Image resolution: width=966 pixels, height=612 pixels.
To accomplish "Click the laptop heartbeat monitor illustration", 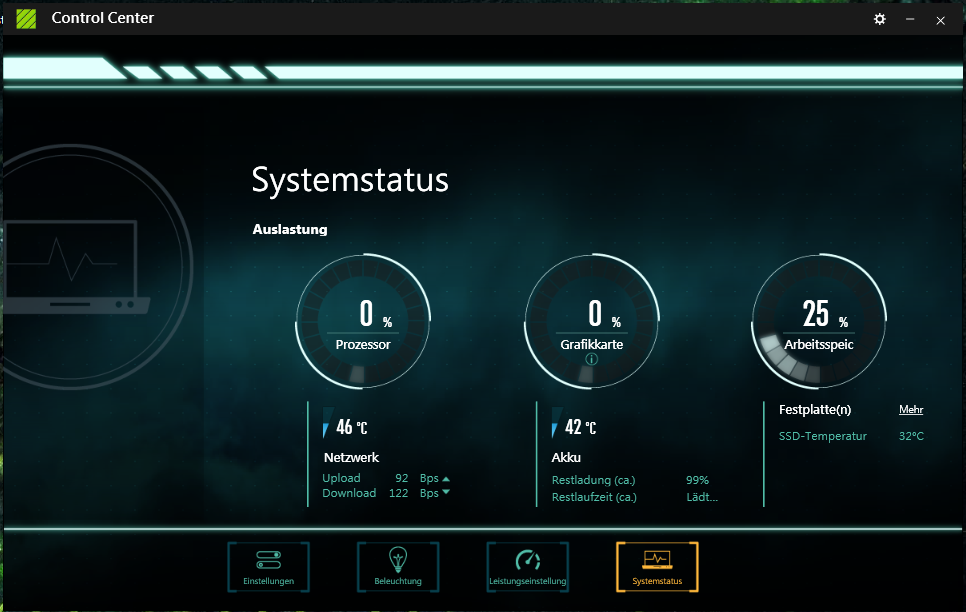I will [x=76, y=267].
